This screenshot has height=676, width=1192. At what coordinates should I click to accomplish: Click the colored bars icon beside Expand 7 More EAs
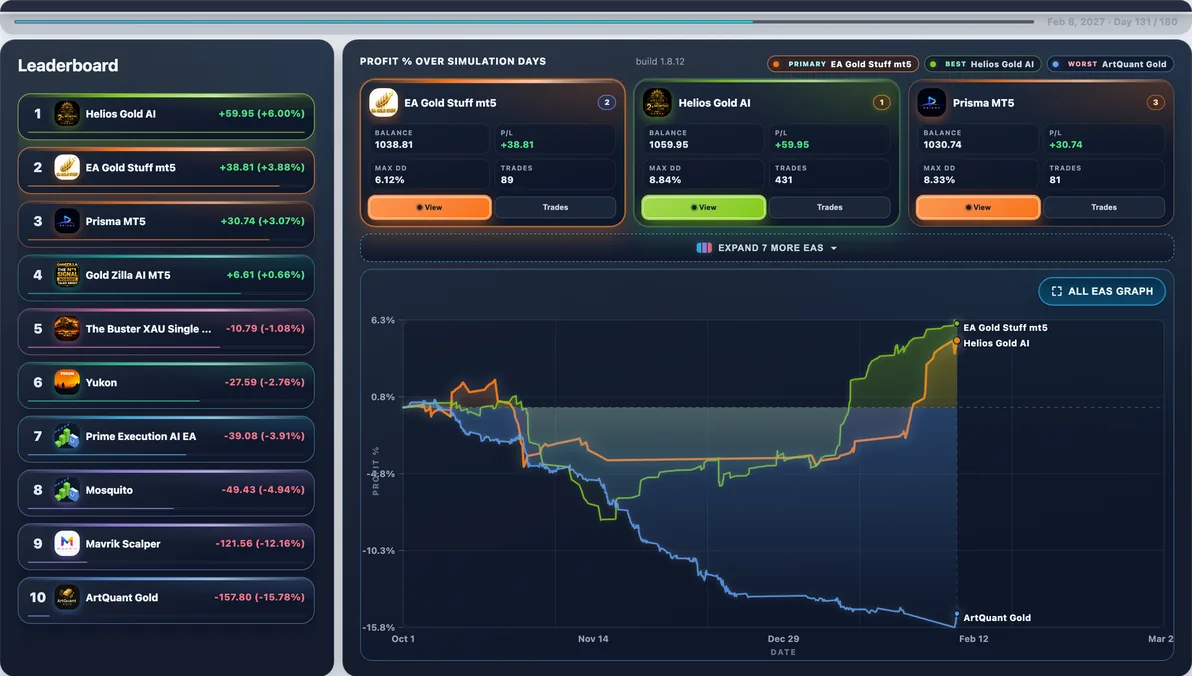[704, 248]
